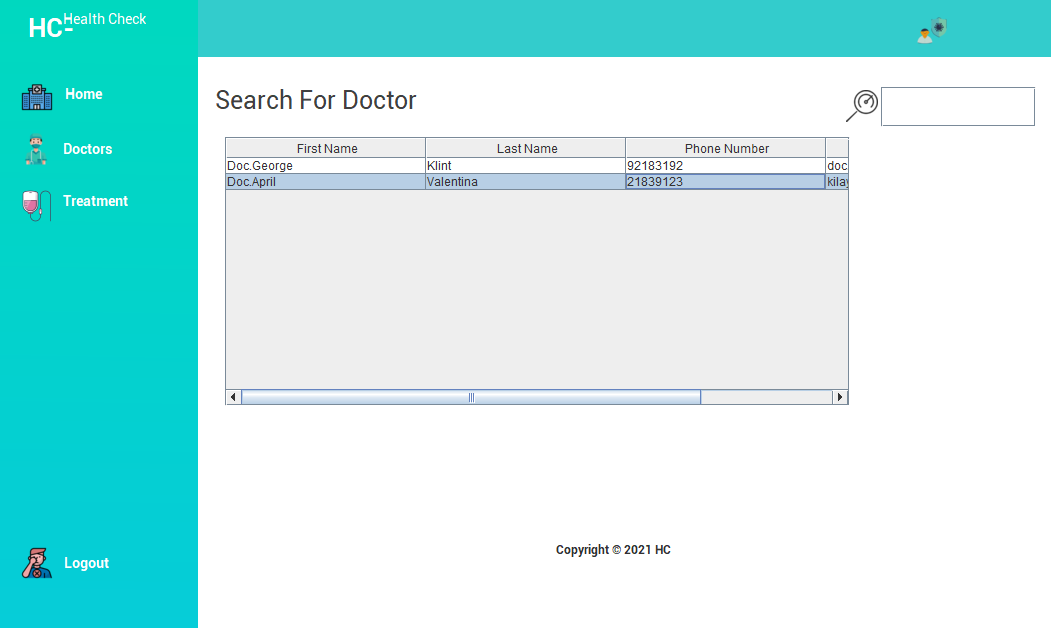Select phone number 92183192 cell
The image size is (1051, 629).
coord(726,166)
